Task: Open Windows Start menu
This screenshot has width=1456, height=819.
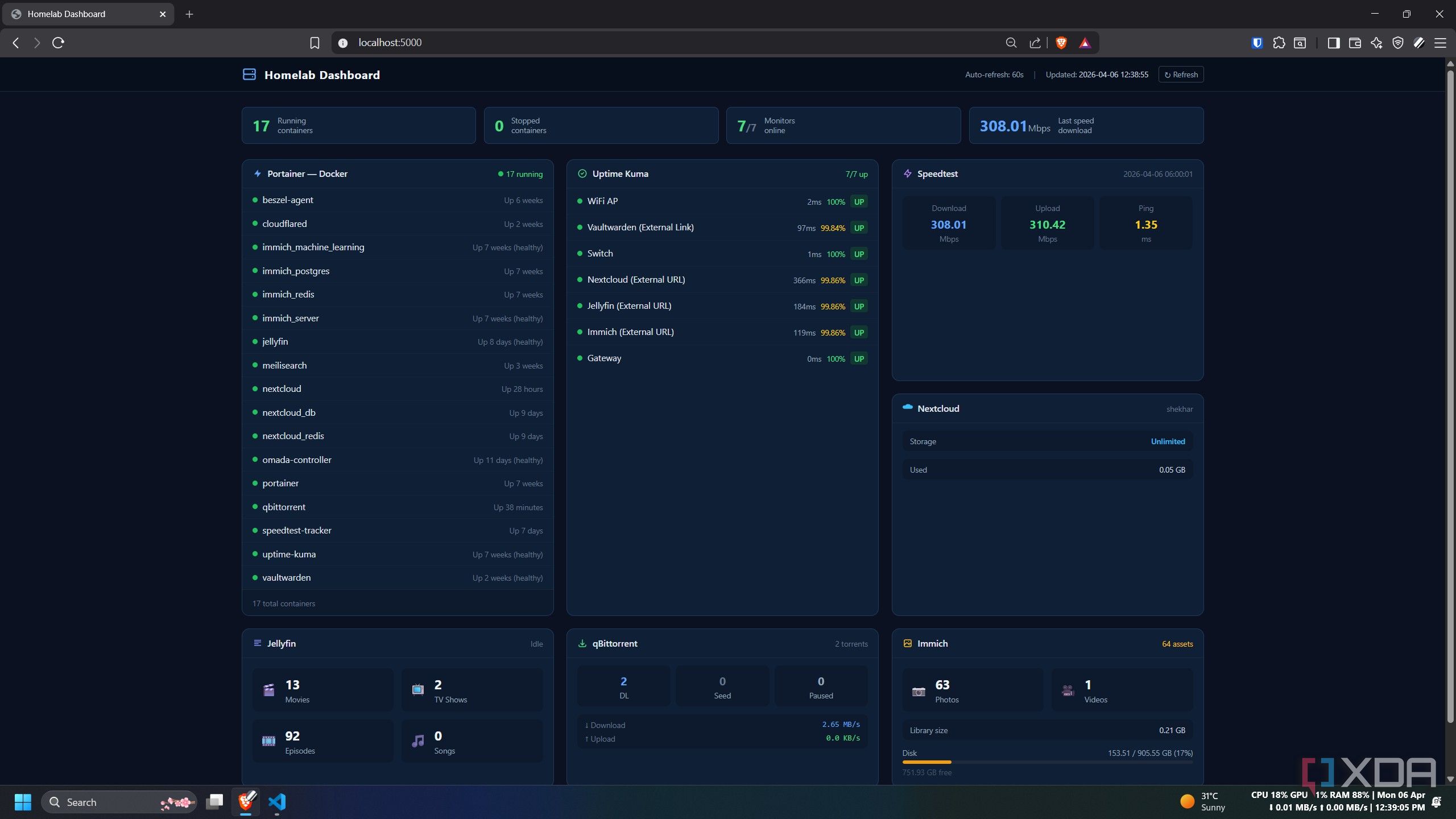Action: [23, 802]
